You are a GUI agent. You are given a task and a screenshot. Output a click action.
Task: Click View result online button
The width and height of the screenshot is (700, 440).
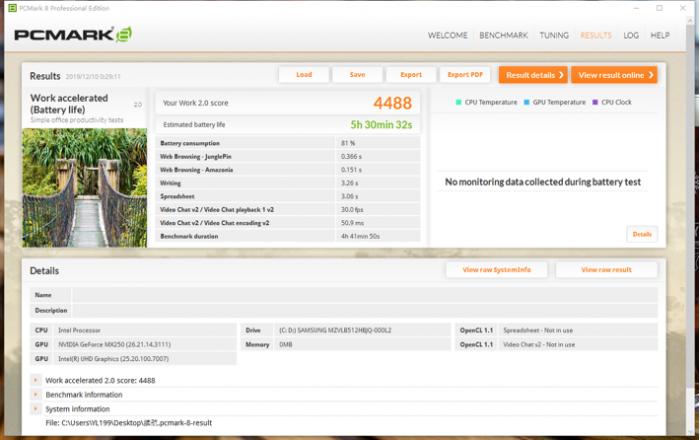614,75
